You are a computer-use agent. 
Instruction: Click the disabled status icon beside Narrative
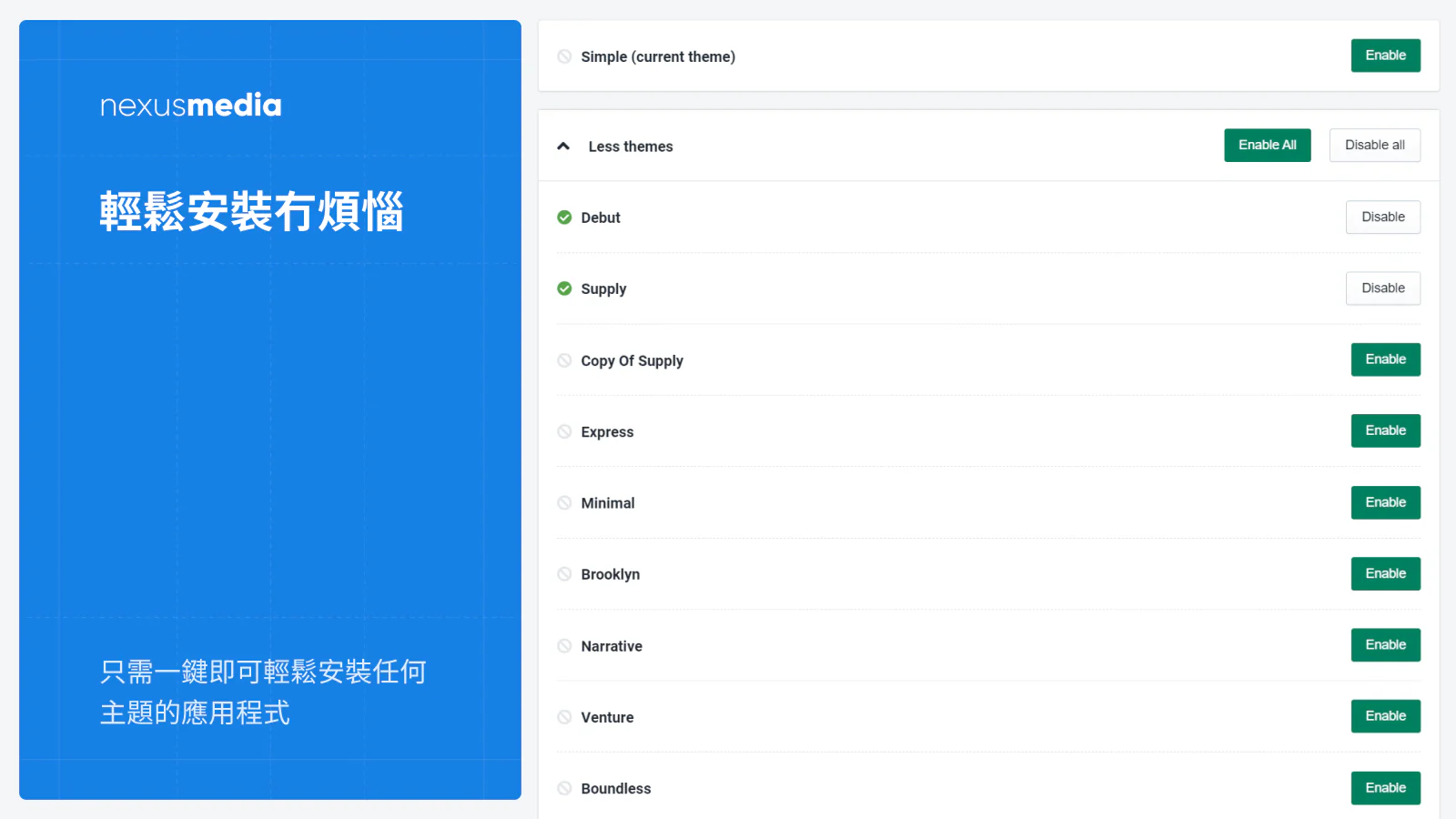pos(564,645)
